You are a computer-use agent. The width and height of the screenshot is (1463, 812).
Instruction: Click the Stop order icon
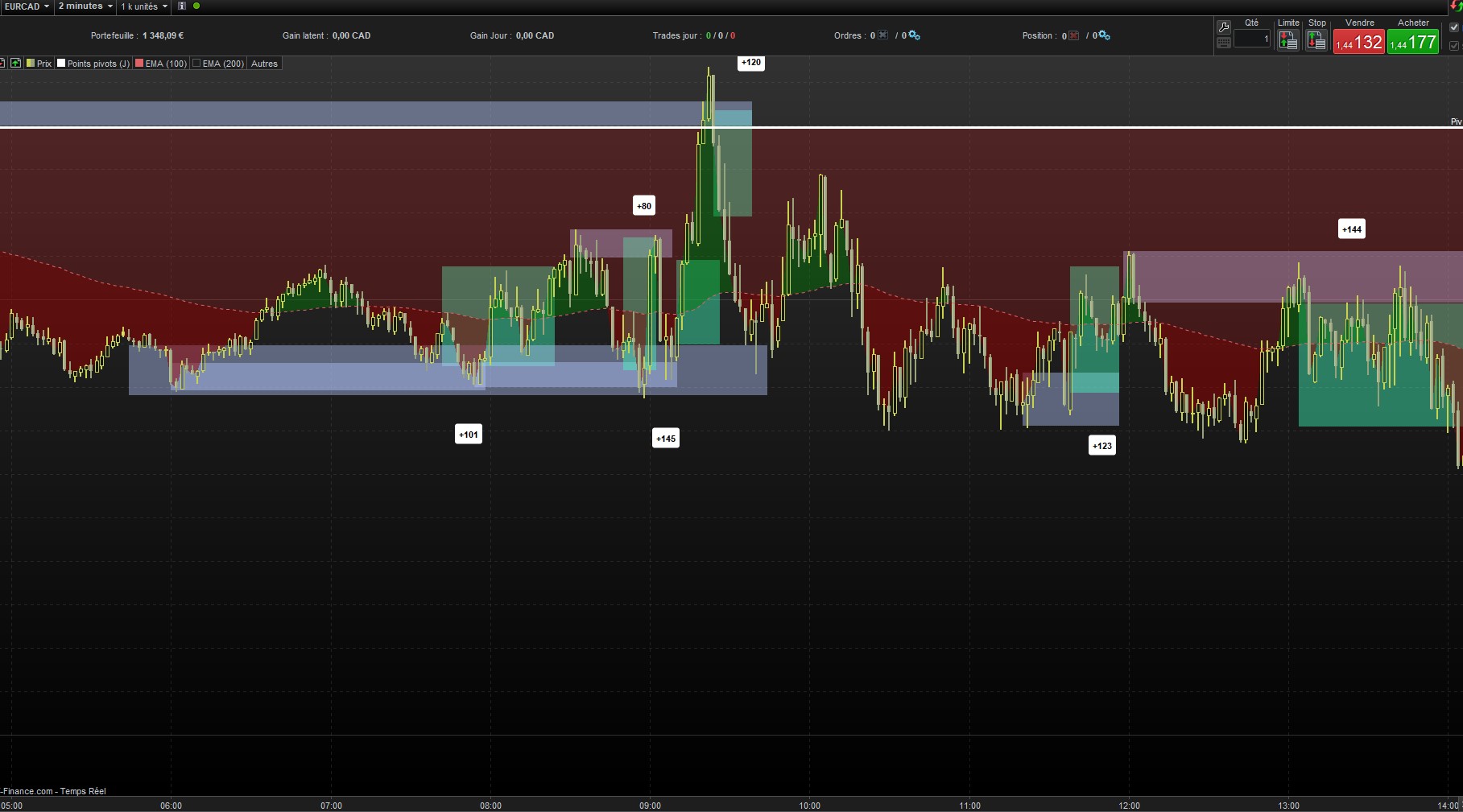pos(1316,41)
